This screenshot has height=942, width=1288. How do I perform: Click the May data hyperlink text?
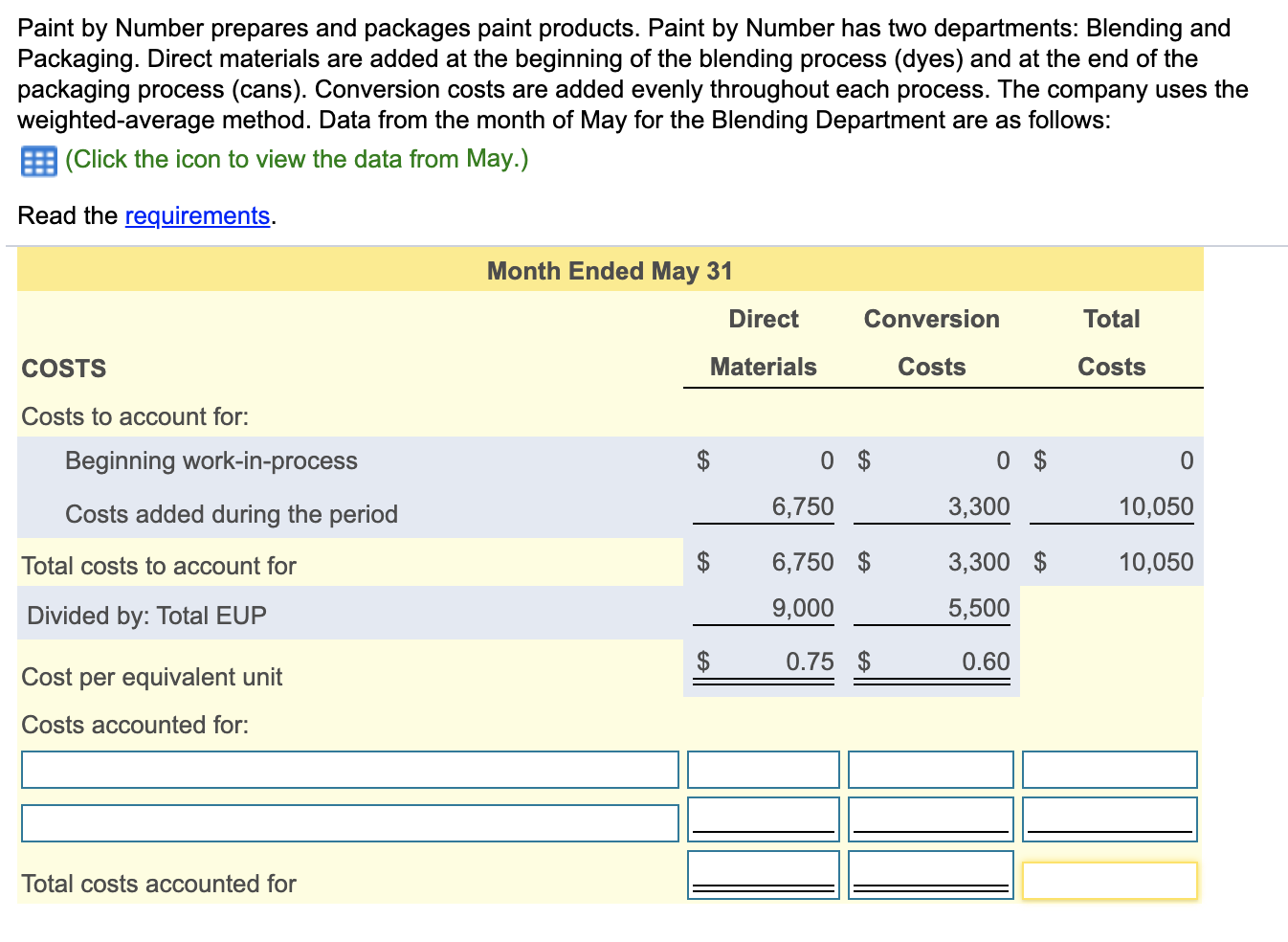pyautogui.click(x=297, y=159)
